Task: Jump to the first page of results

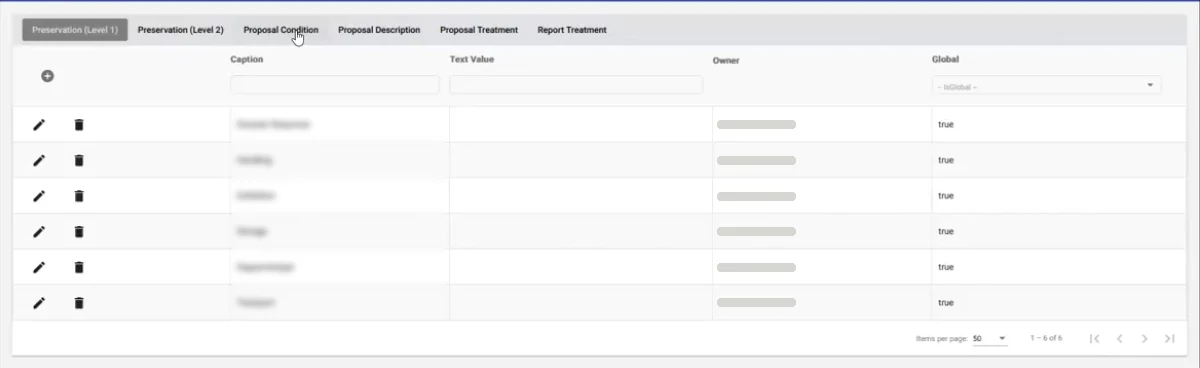Action: (1095, 339)
